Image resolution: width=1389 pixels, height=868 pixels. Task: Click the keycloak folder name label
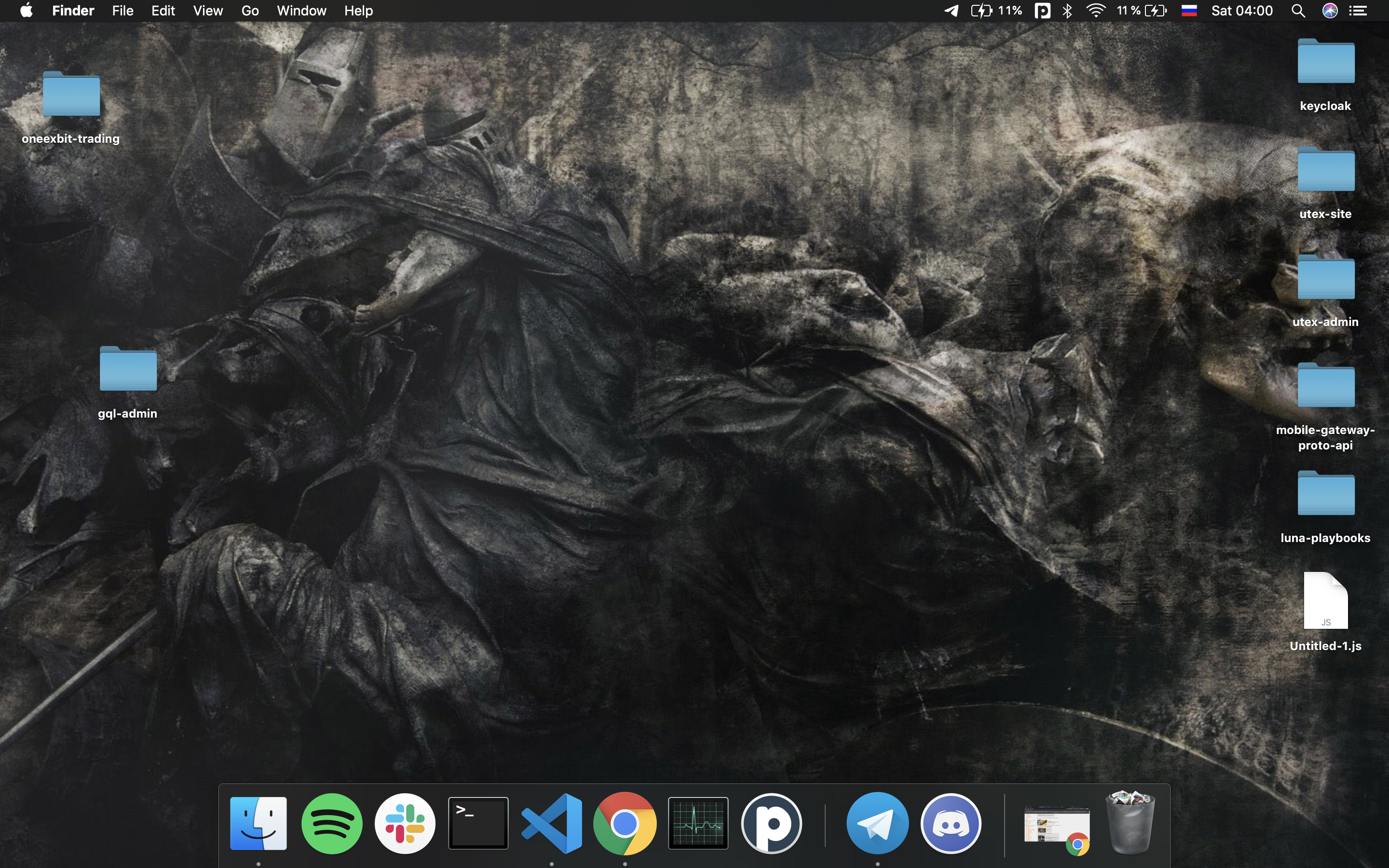1325,106
